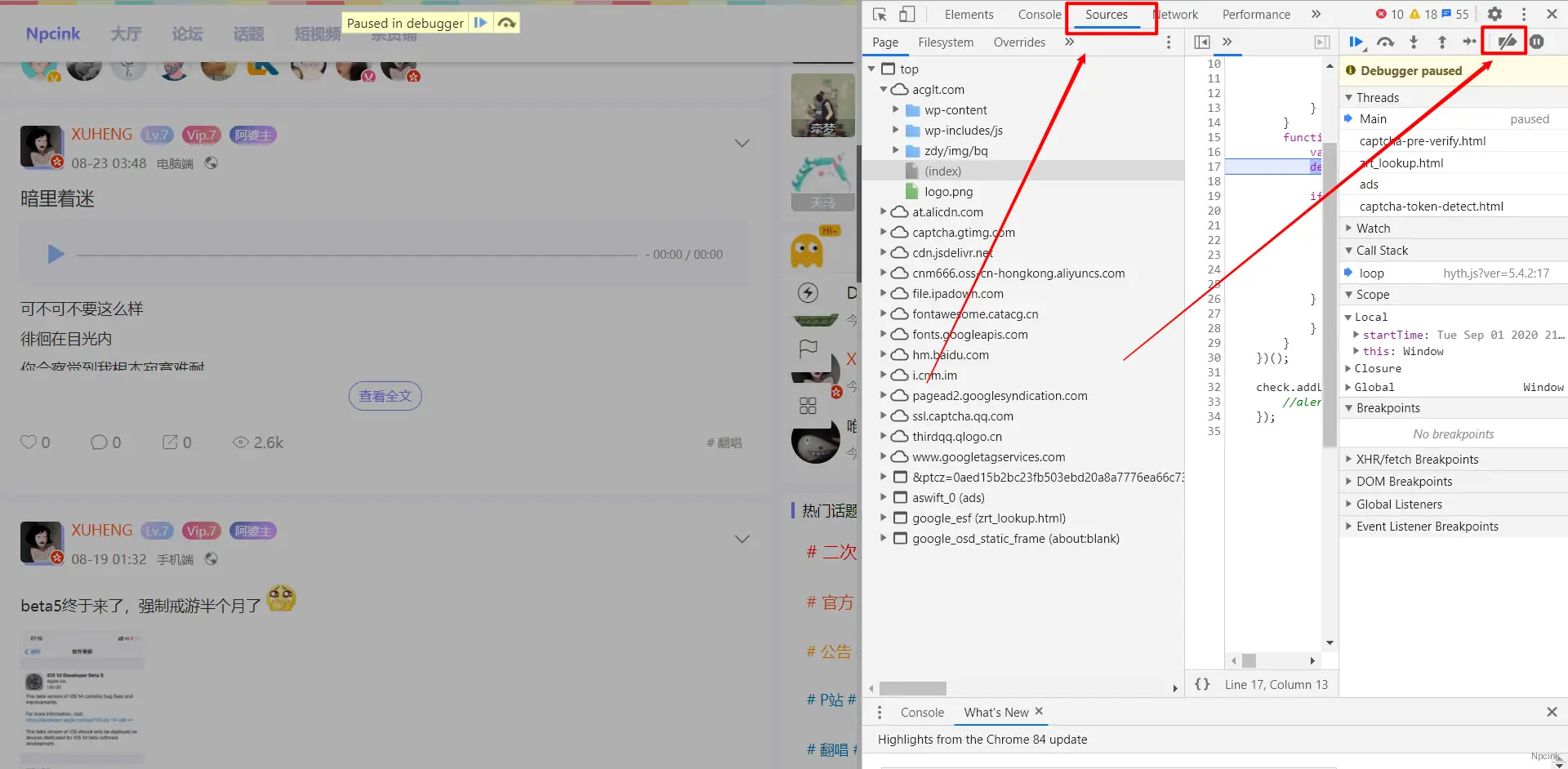Screen dimensions: 1568x769
Task: Click the 查看全文 button
Action: click(x=385, y=396)
